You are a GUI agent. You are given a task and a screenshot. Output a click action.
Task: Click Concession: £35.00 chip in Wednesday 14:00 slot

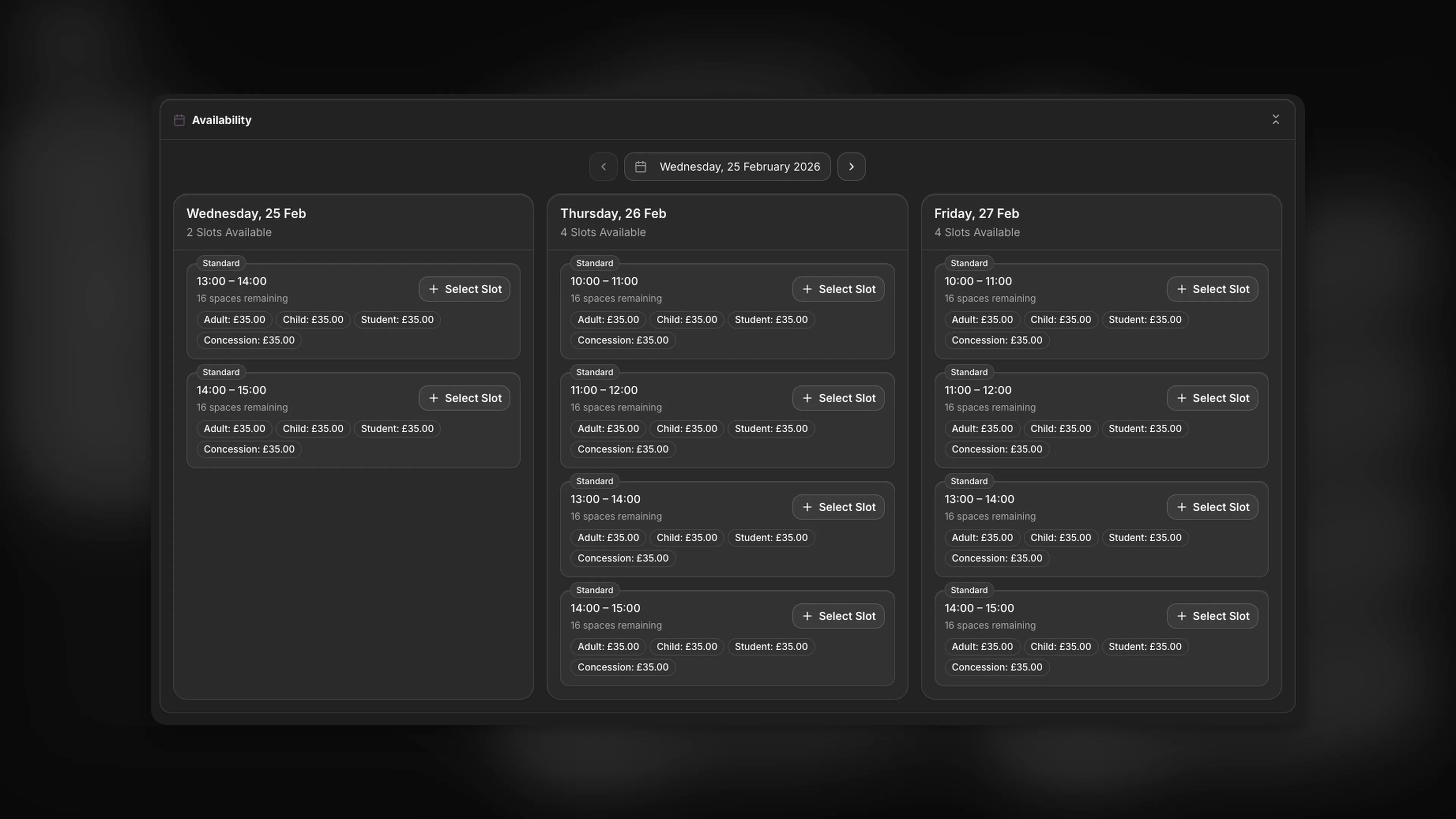click(x=249, y=449)
